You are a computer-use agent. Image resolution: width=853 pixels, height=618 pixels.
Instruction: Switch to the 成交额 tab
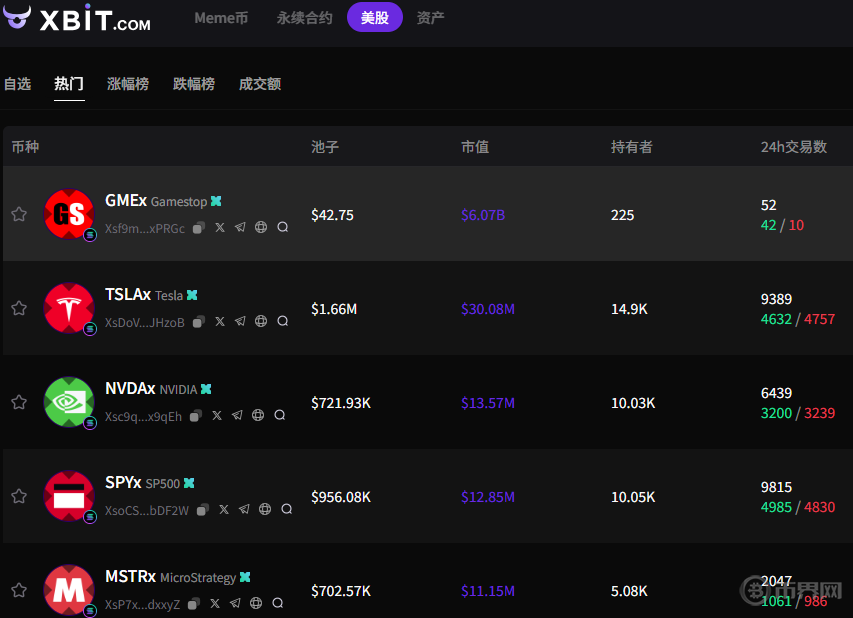(260, 84)
